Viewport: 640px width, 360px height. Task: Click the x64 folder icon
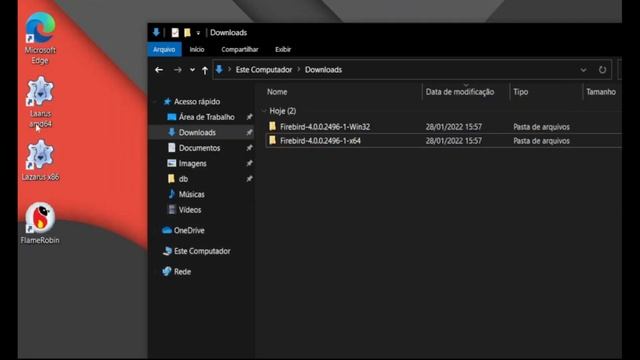click(273, 140)
